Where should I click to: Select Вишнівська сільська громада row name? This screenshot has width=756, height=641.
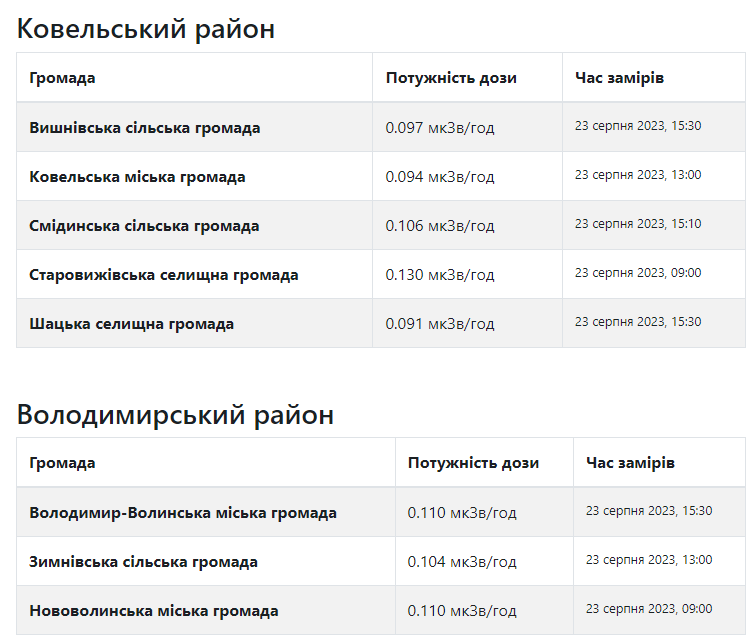(x=145, y=128)
